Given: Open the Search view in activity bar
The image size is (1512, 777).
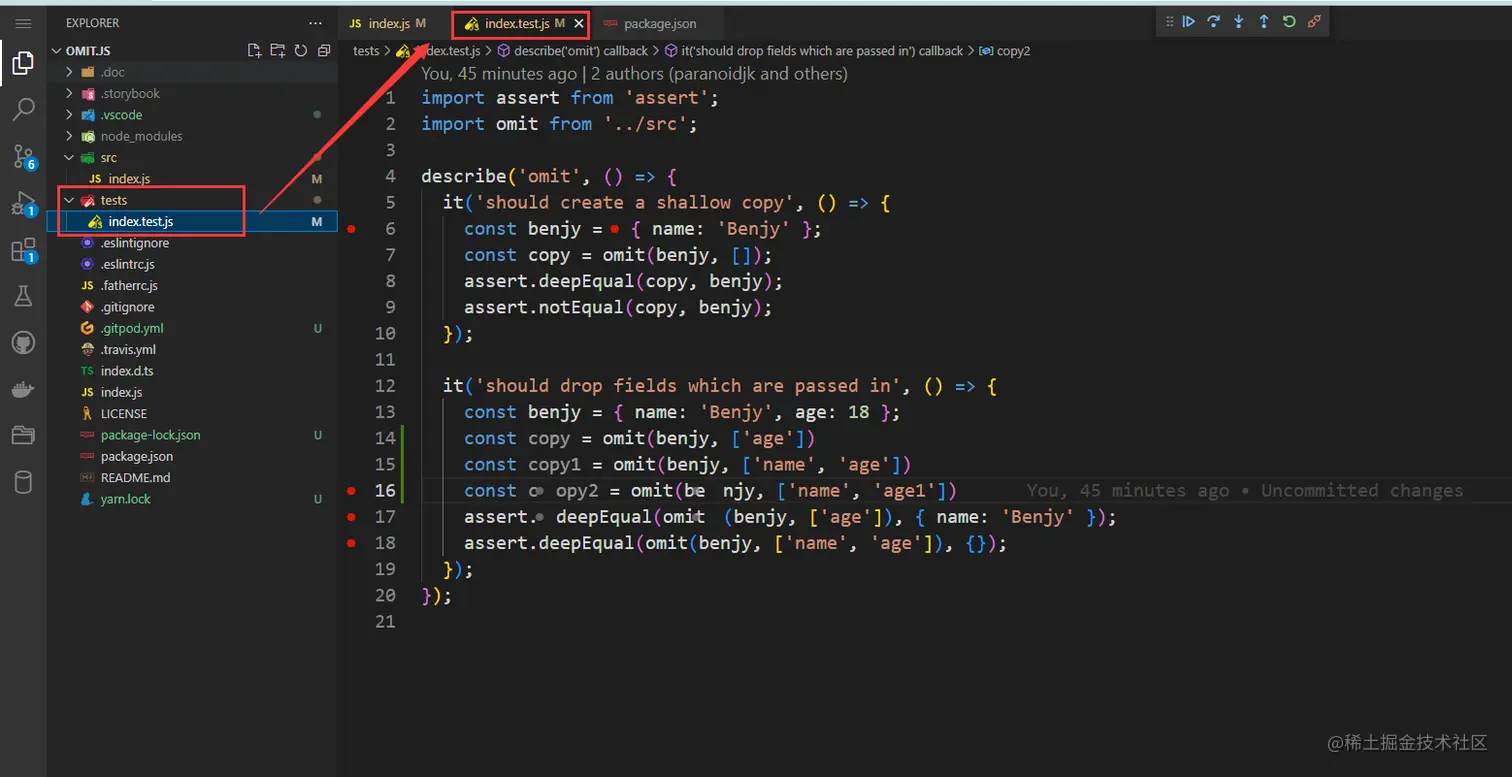Looking at the screenshot, I should (23, 109).
